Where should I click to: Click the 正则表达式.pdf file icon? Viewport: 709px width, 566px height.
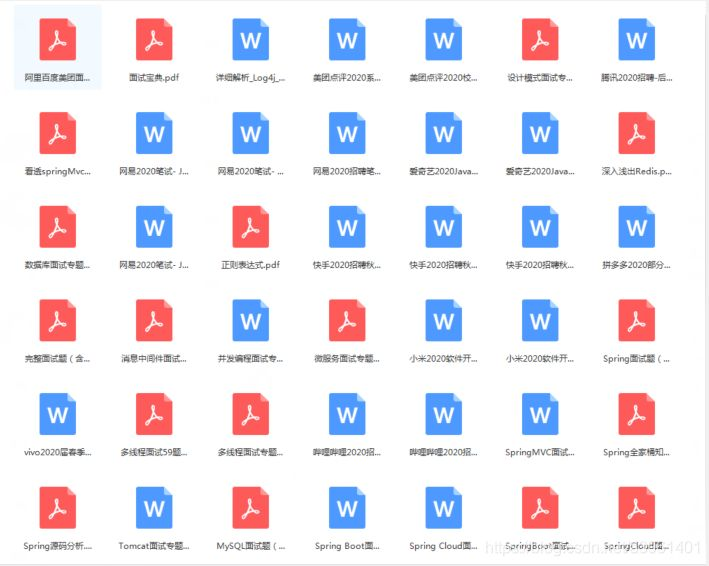pyautogui.click(x=251, y=226)
